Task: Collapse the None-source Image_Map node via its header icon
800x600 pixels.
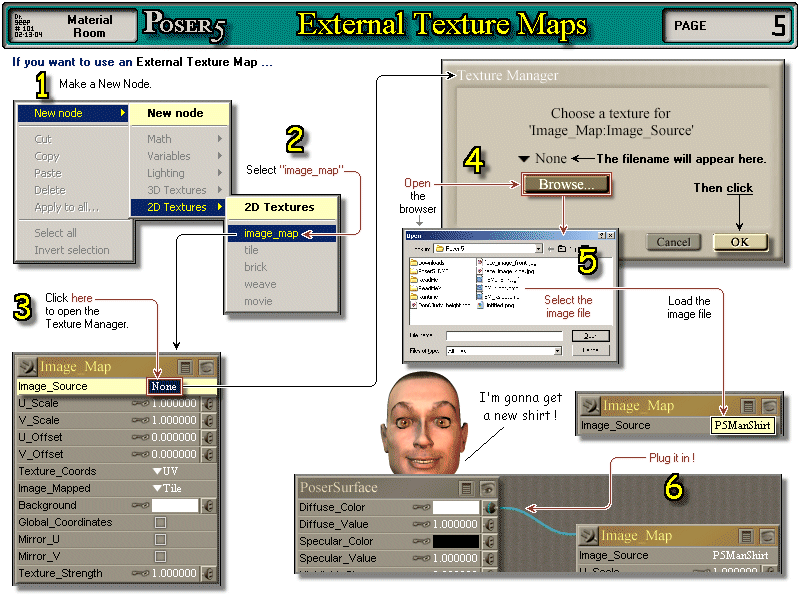Action: point(28,366)
